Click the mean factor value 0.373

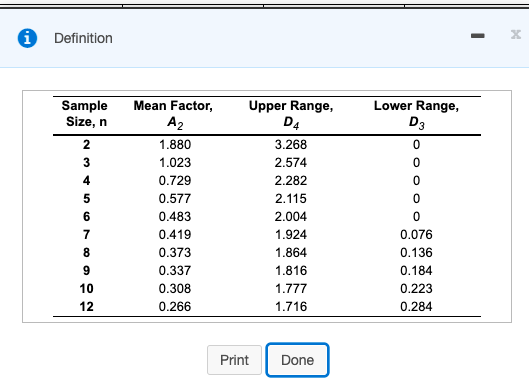[x=175, y=252]
